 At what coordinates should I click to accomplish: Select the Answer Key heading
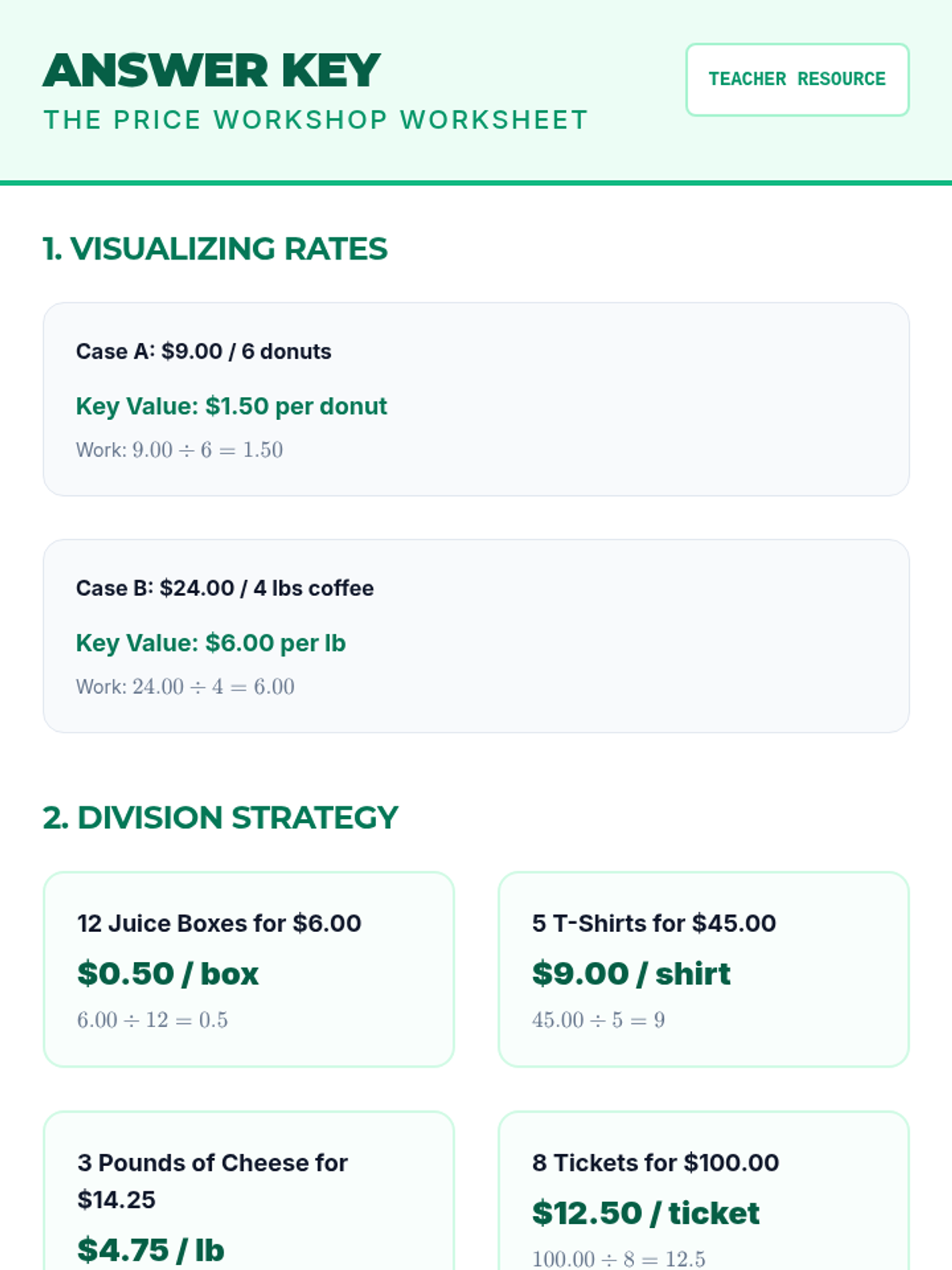pyautogui.click(x=212, y=71)
